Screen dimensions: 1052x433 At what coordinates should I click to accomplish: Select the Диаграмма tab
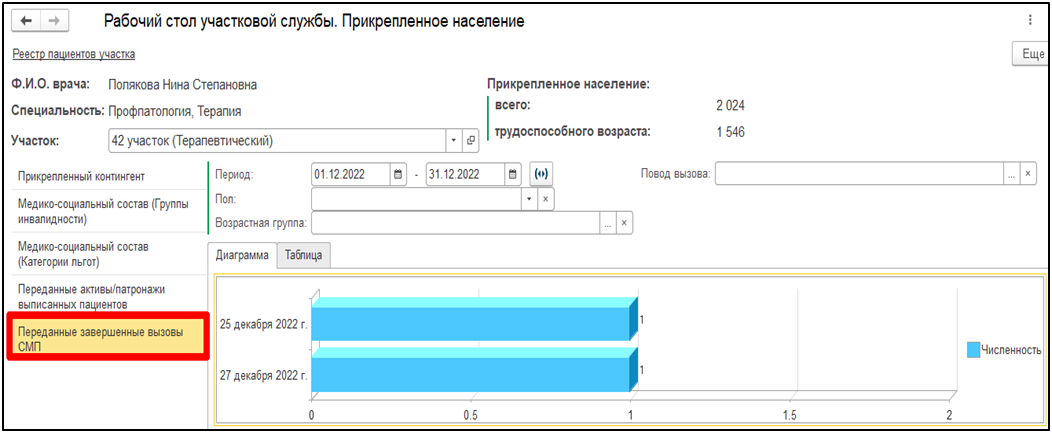243,255
